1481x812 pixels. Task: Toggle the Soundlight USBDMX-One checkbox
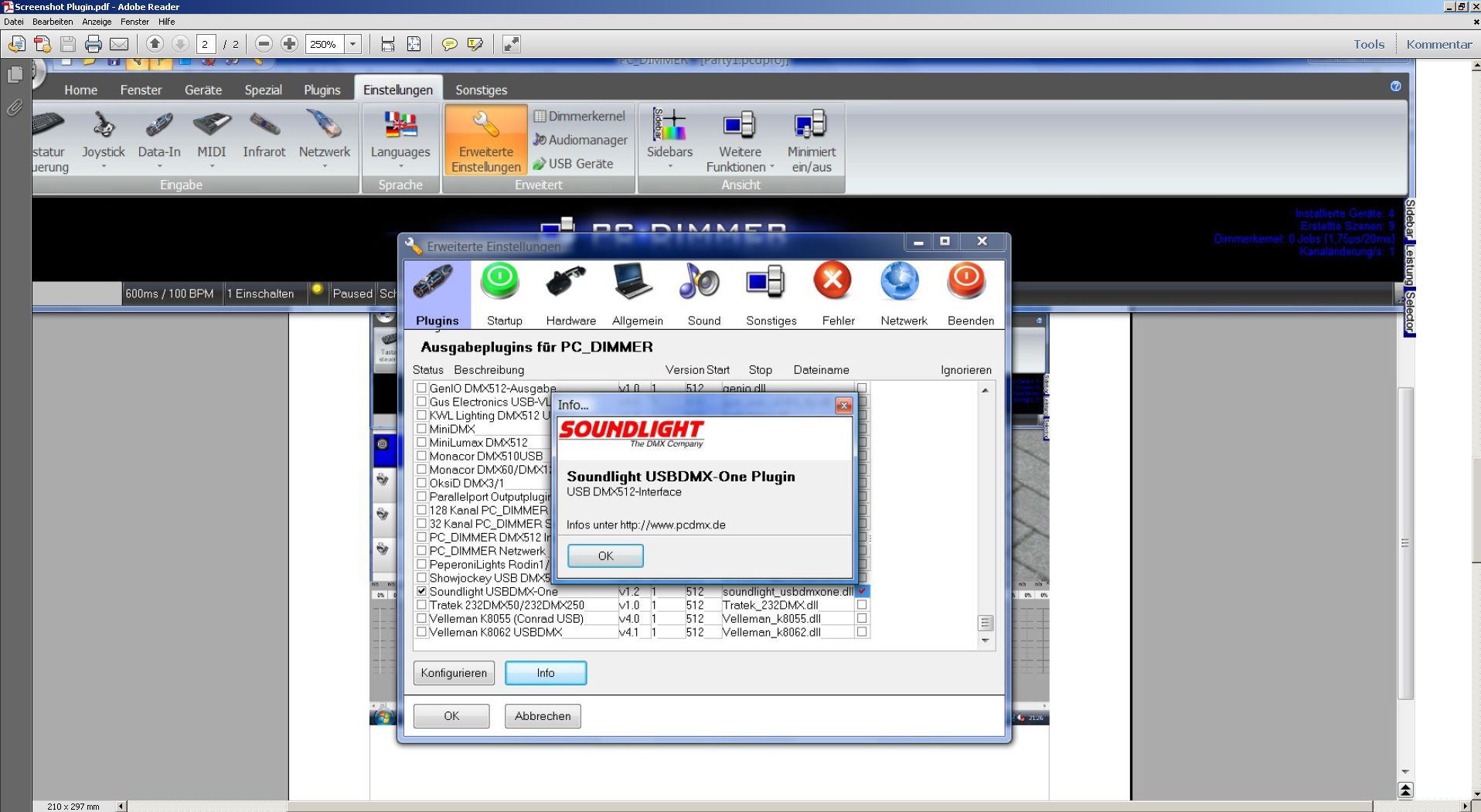[x=422, y=591]
